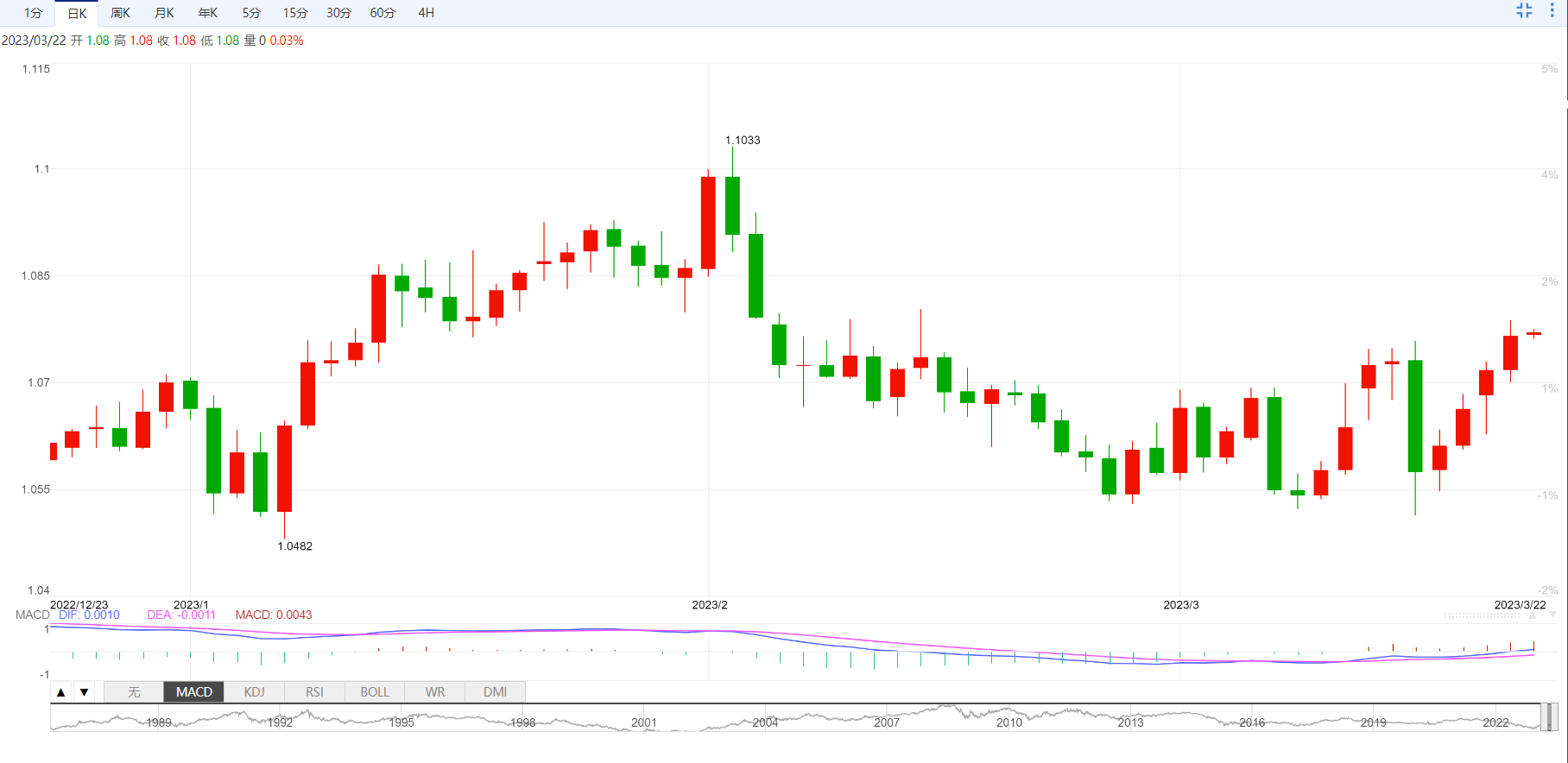Screen dimensions: 1568x763
Task: Click the 高 1.08 high value
Action: [133, 41]
